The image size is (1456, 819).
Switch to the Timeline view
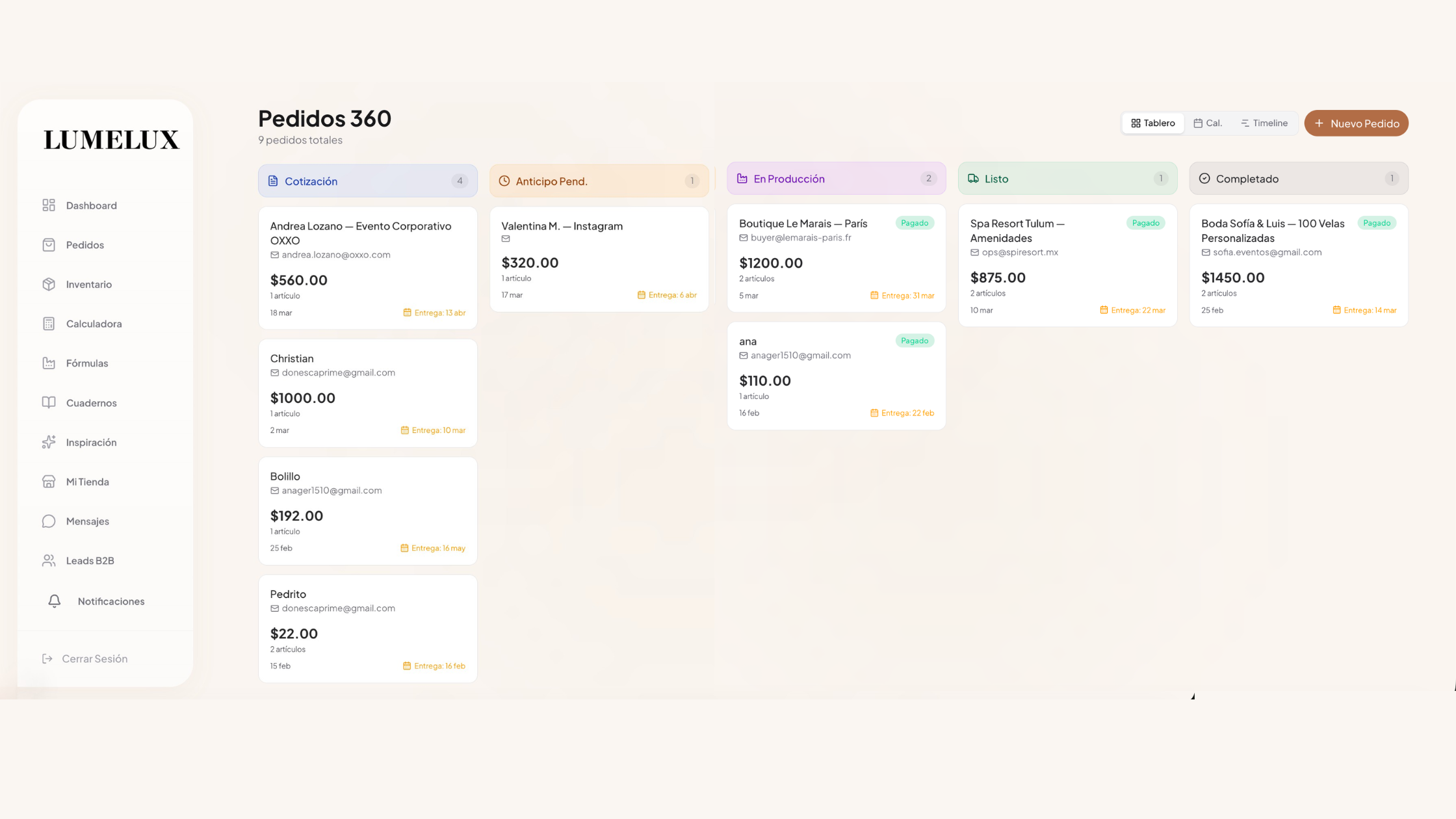1264,123
